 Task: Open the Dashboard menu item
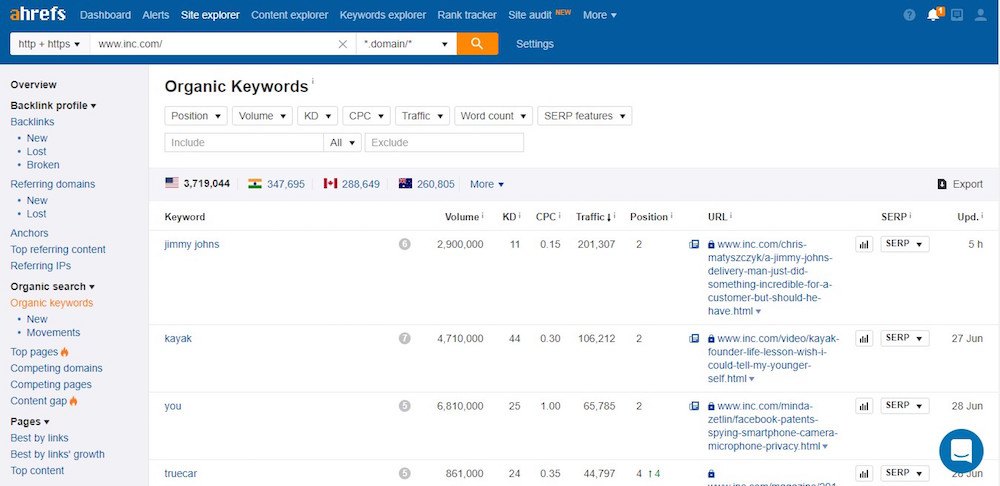(105, 15)
